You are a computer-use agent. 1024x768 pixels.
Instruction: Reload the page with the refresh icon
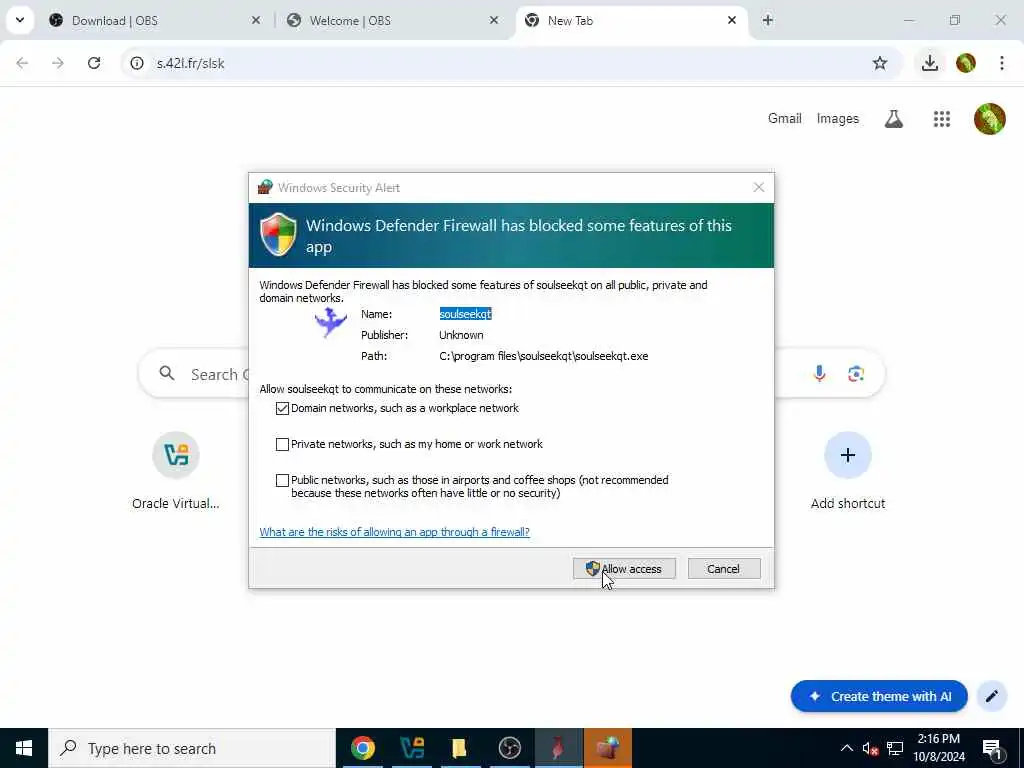tap(94, 63)
